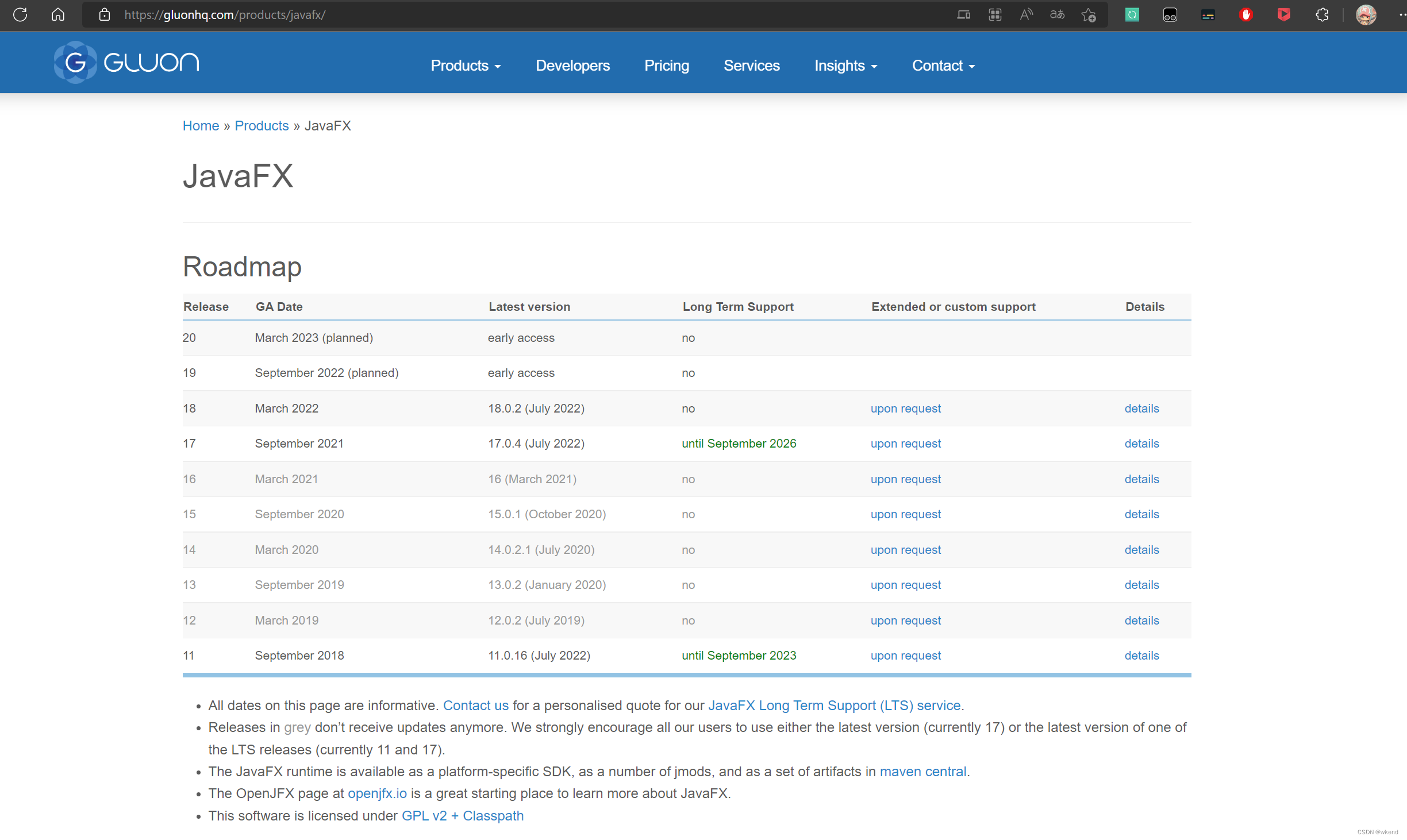Viewport: 1407px width, 840px height.
Task: Open the Contact us link in the notes
Action: (x=475, y=706)
